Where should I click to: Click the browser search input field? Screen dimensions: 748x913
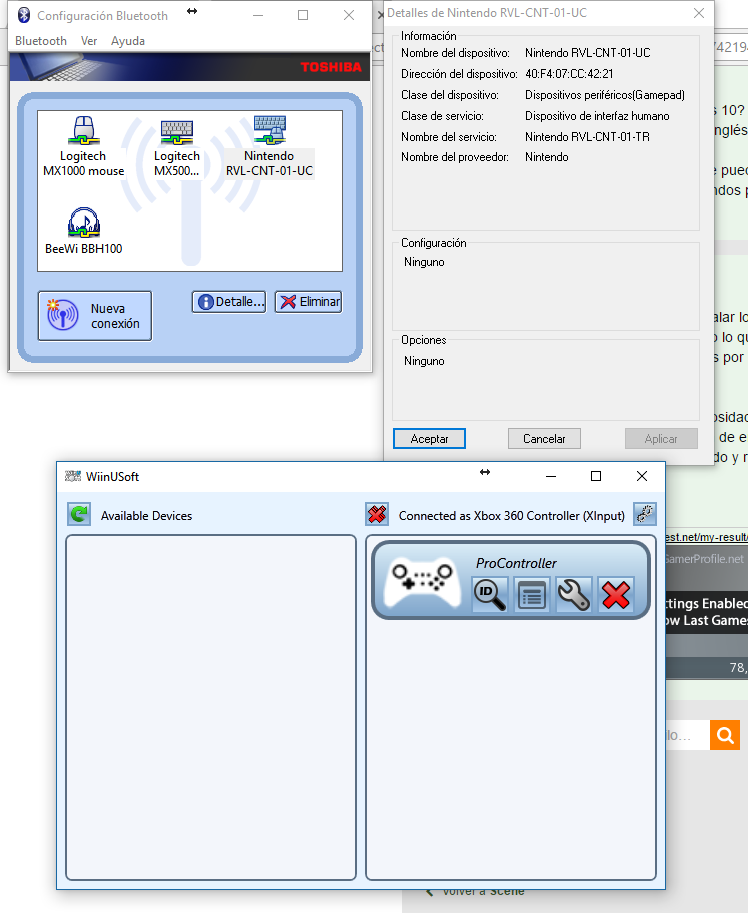click(687, 735)
